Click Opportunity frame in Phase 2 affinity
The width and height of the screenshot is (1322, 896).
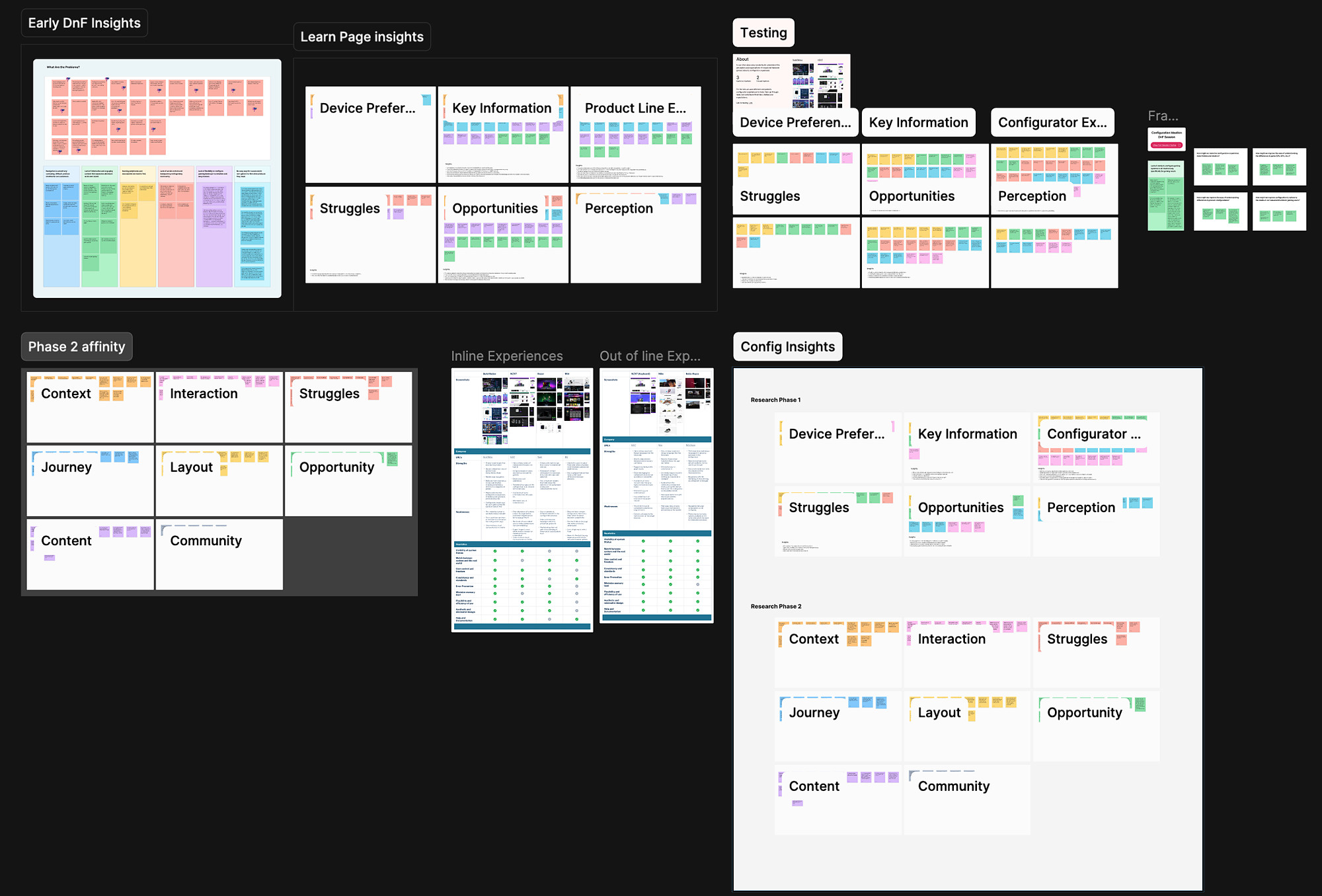tap(348, 480)
